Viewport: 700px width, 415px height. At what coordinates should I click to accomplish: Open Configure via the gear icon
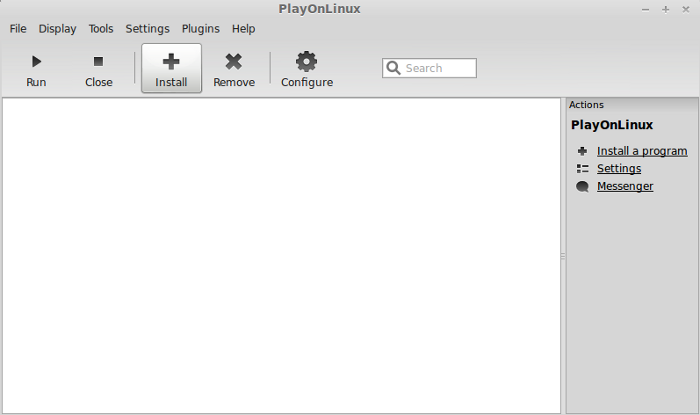307,62
